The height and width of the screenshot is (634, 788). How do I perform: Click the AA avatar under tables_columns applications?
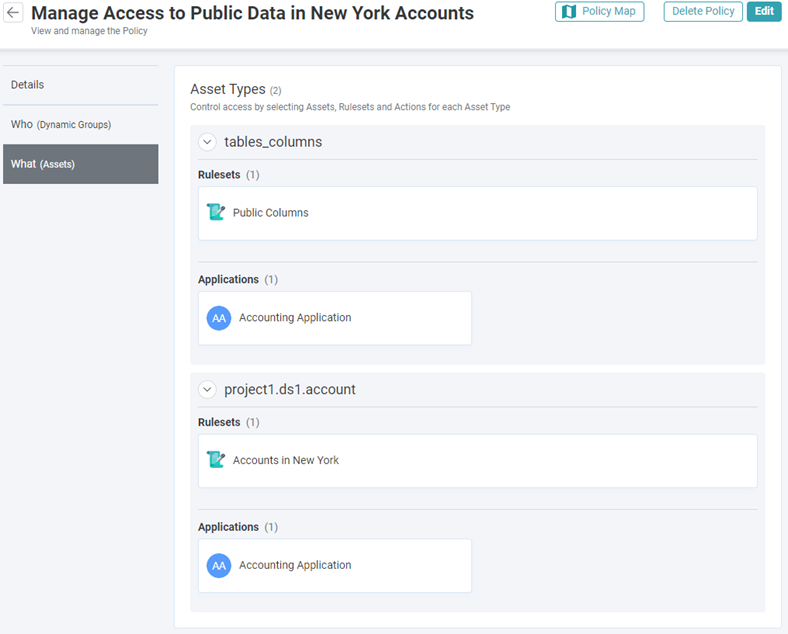coord(219,318)
